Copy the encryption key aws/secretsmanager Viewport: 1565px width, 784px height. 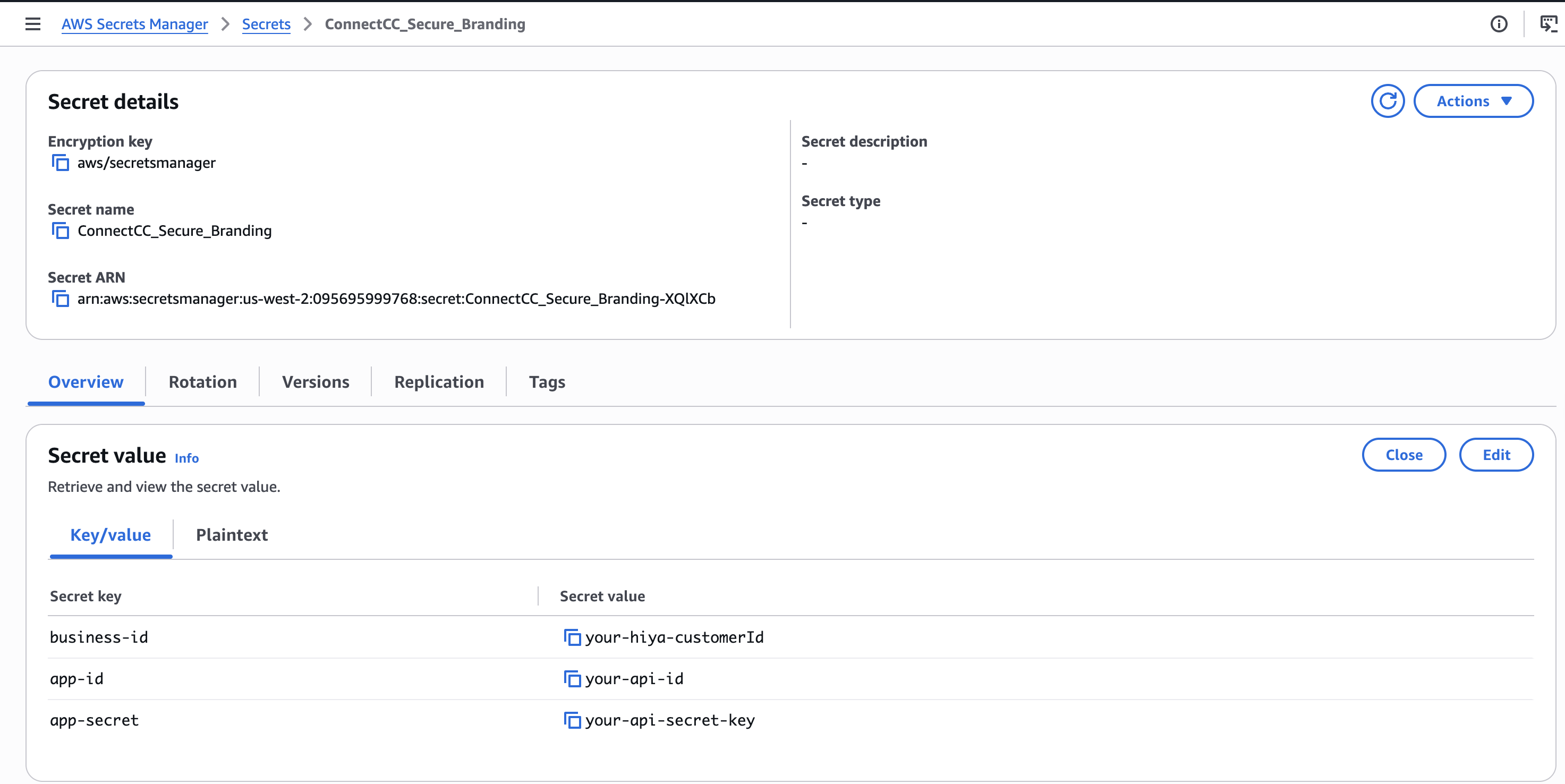(60, 163)
